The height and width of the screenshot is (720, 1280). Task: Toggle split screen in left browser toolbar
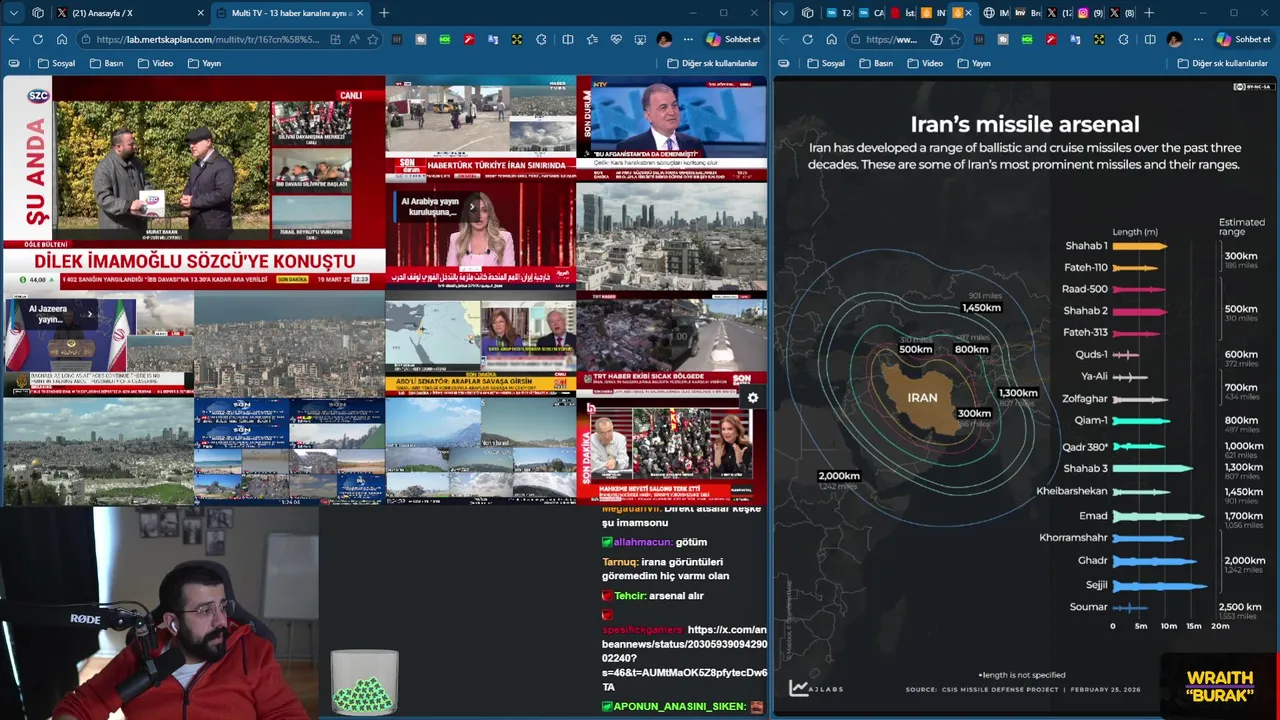568,39
